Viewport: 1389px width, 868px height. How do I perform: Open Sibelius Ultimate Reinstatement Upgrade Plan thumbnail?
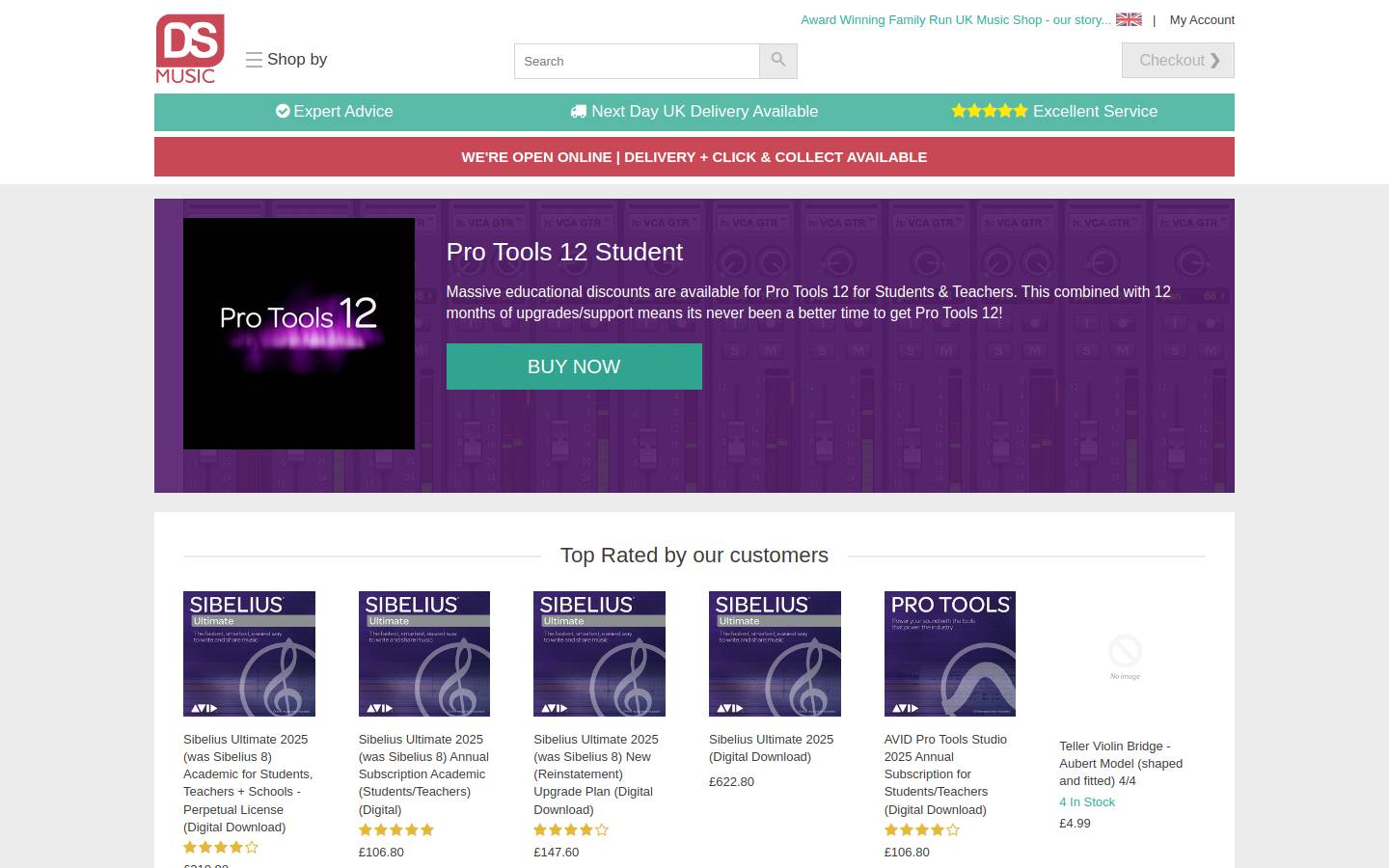599,654
